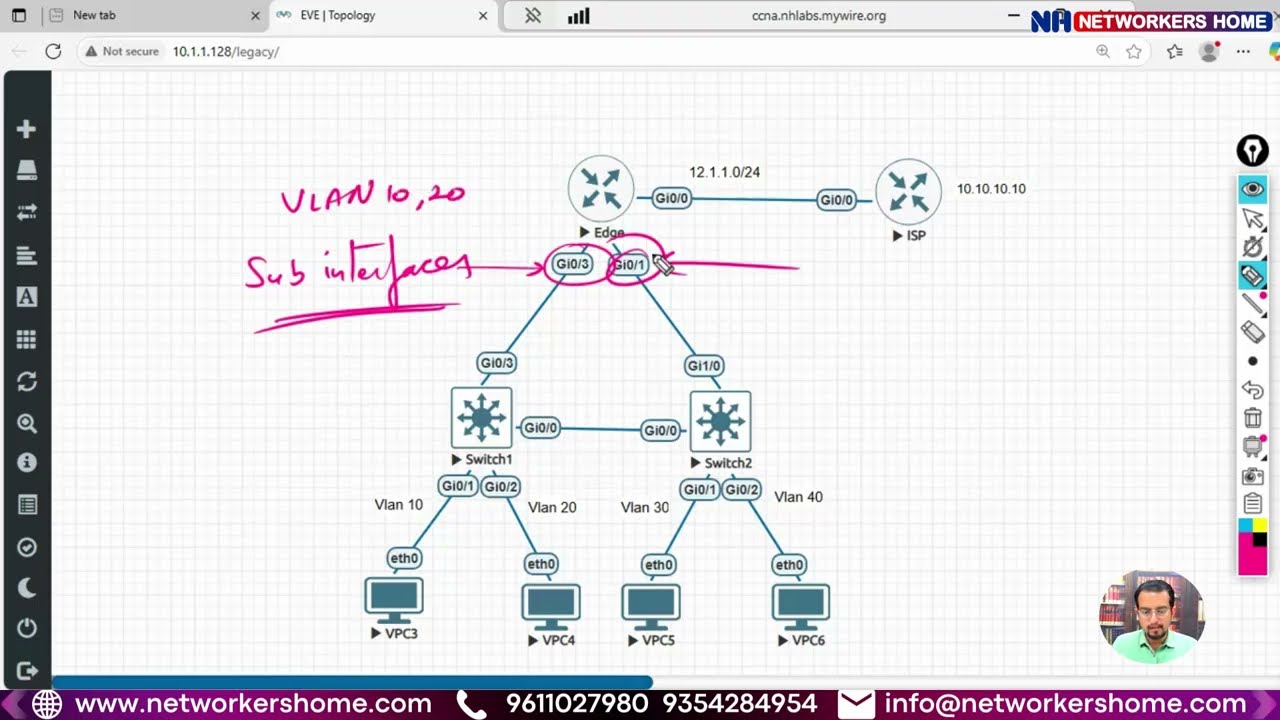Click the Edge router node

pos(601,189)
